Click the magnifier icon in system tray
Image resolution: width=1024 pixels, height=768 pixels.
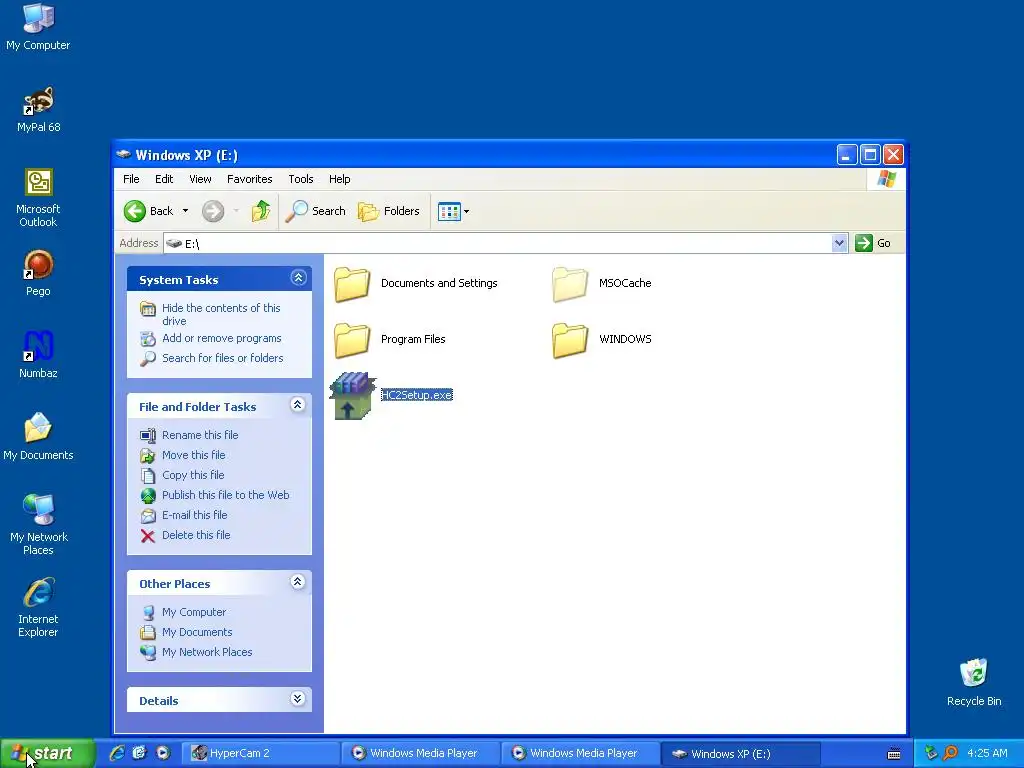click(x=950, y=753)
